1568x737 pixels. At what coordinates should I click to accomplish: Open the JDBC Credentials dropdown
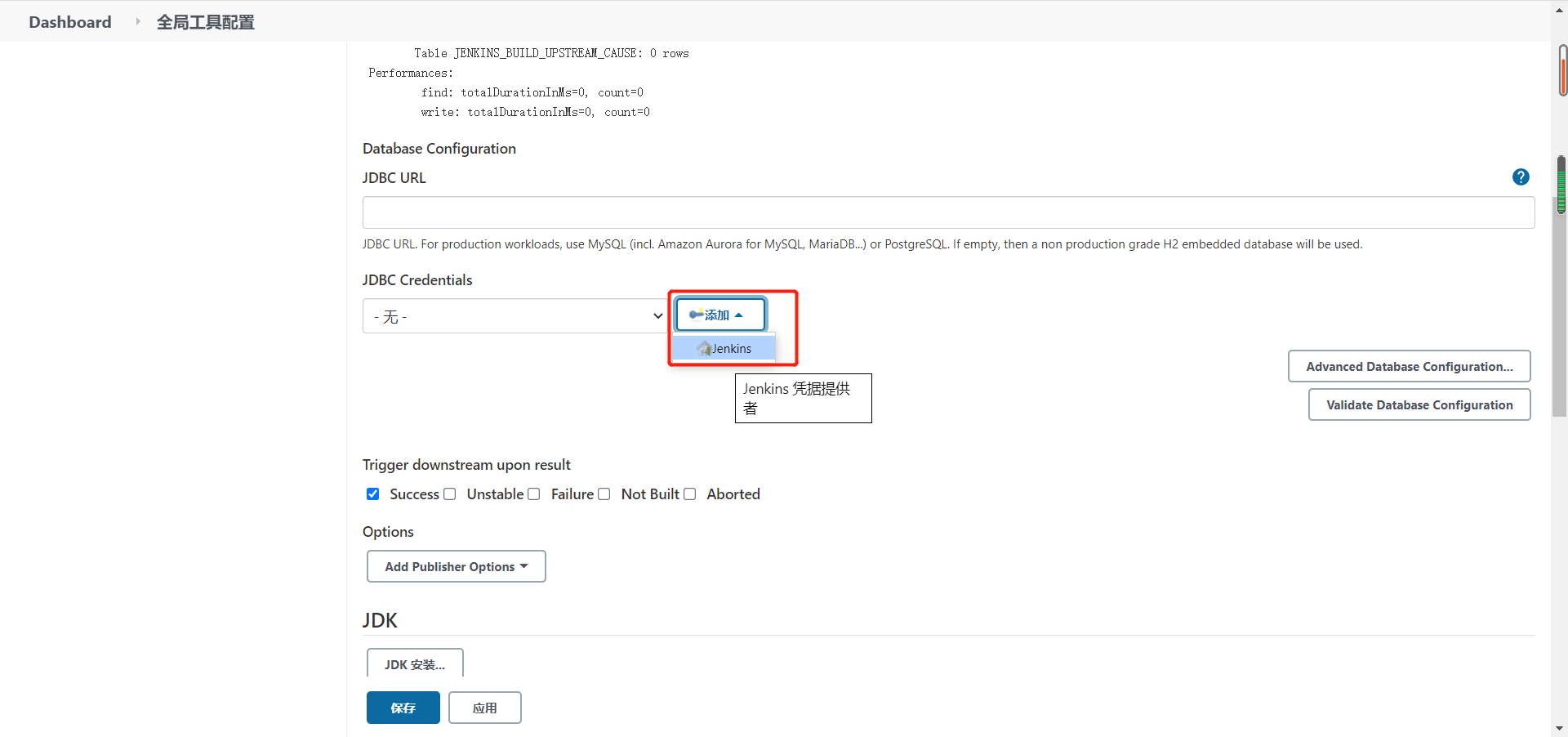click(x=515, y=316)
